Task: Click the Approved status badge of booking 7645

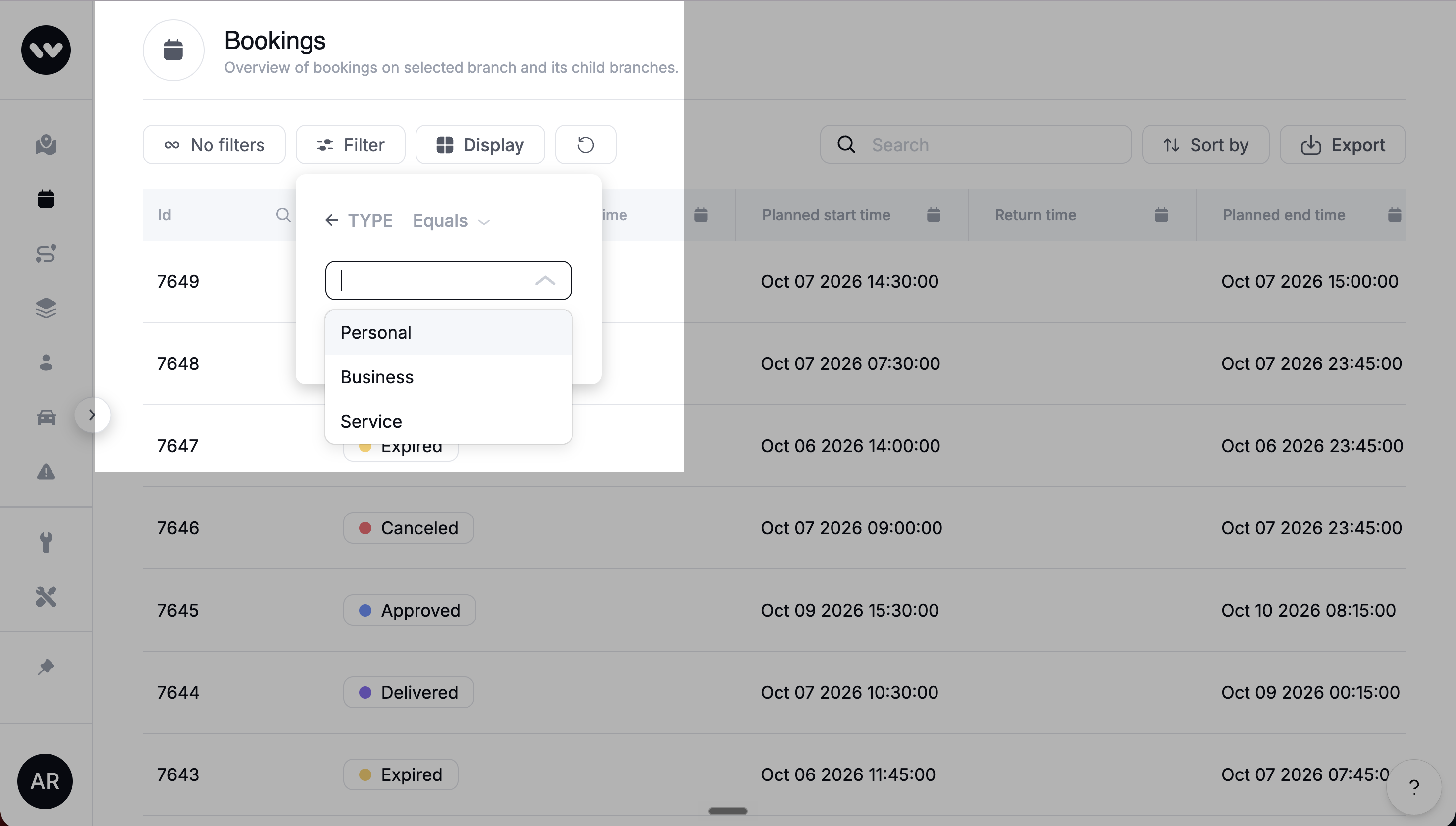Action: pos(410,611)
